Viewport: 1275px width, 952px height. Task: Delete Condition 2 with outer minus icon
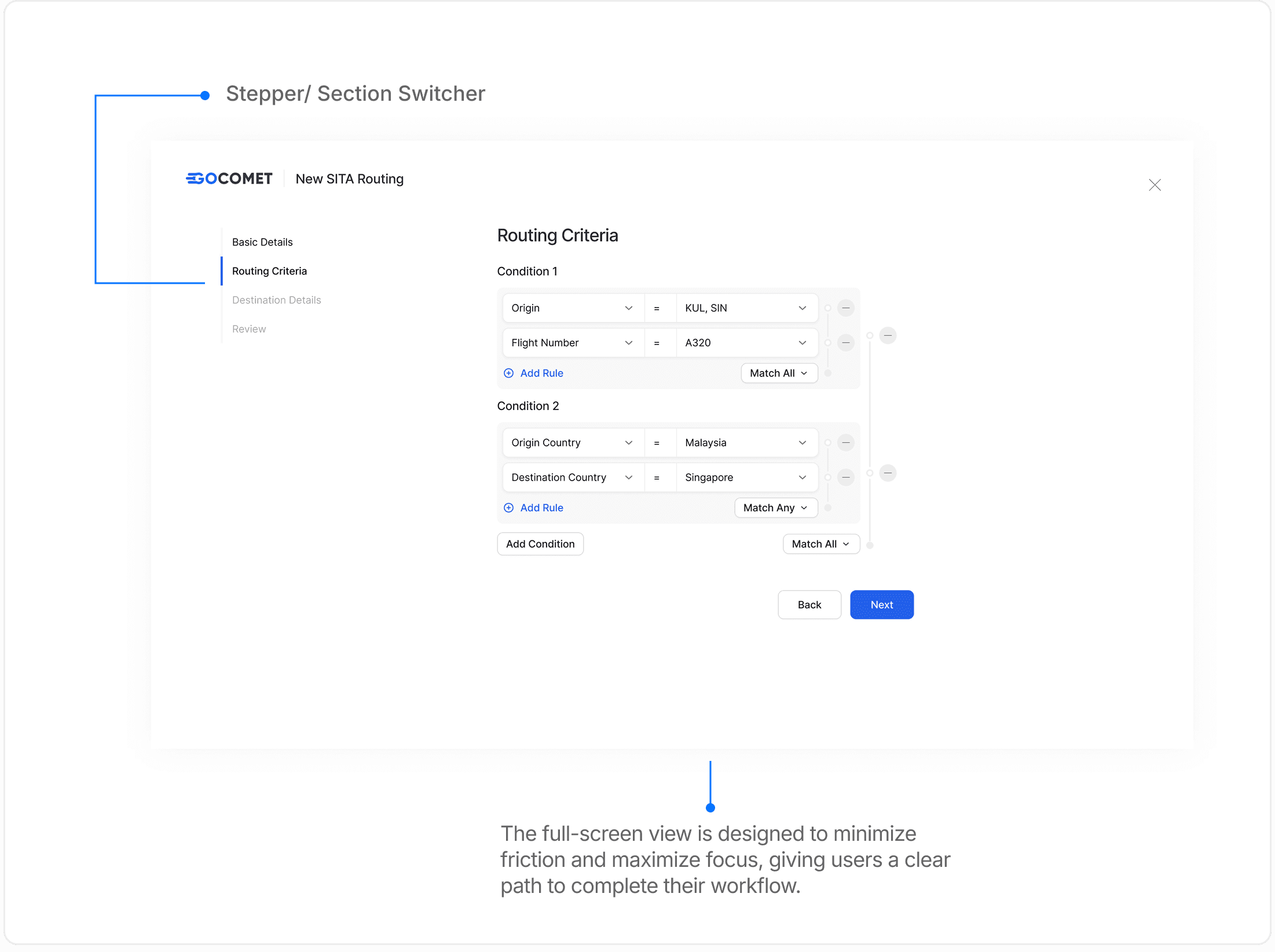[x=888, y=473]
